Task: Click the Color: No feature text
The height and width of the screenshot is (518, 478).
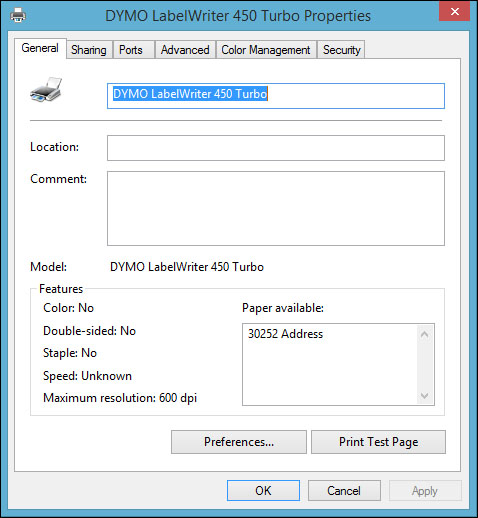Action: (69, 308)
